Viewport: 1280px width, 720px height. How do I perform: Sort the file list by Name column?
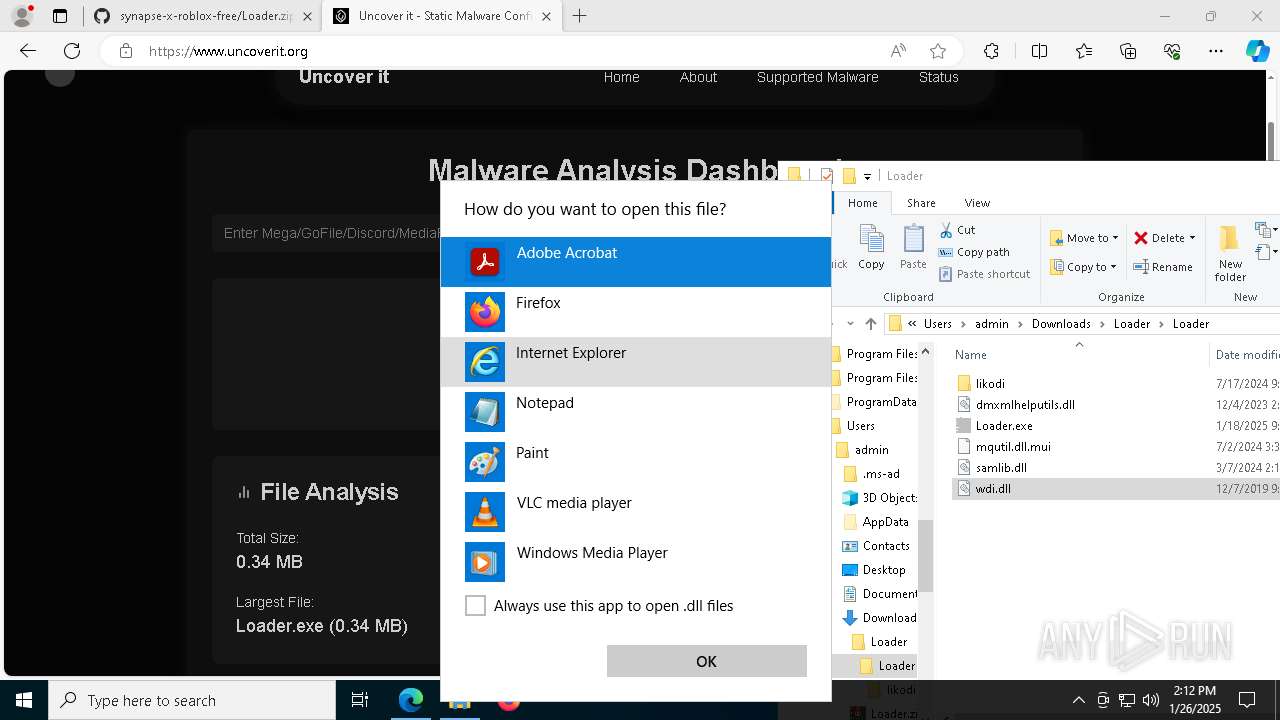coord(971,355)
